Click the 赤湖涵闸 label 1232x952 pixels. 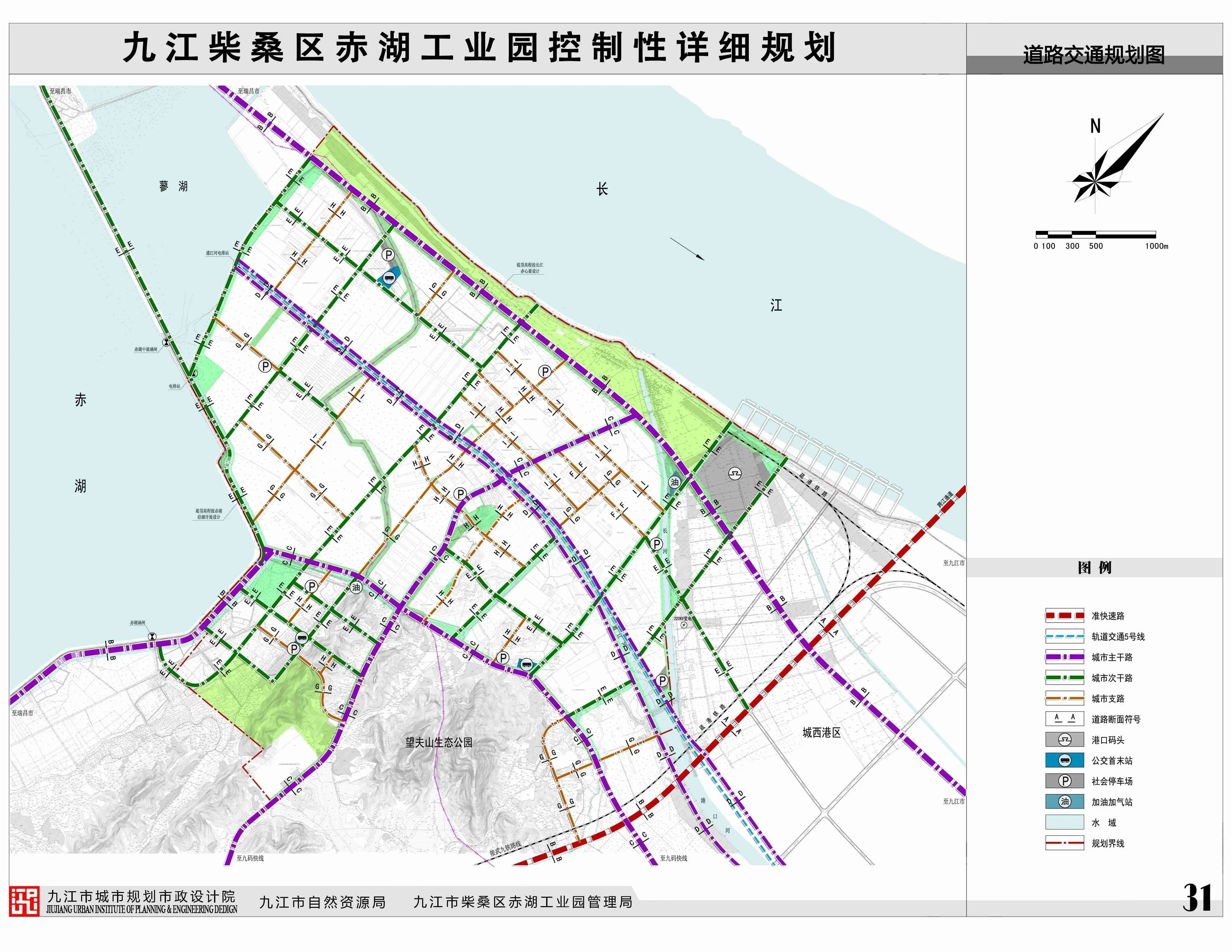(138, 623)
